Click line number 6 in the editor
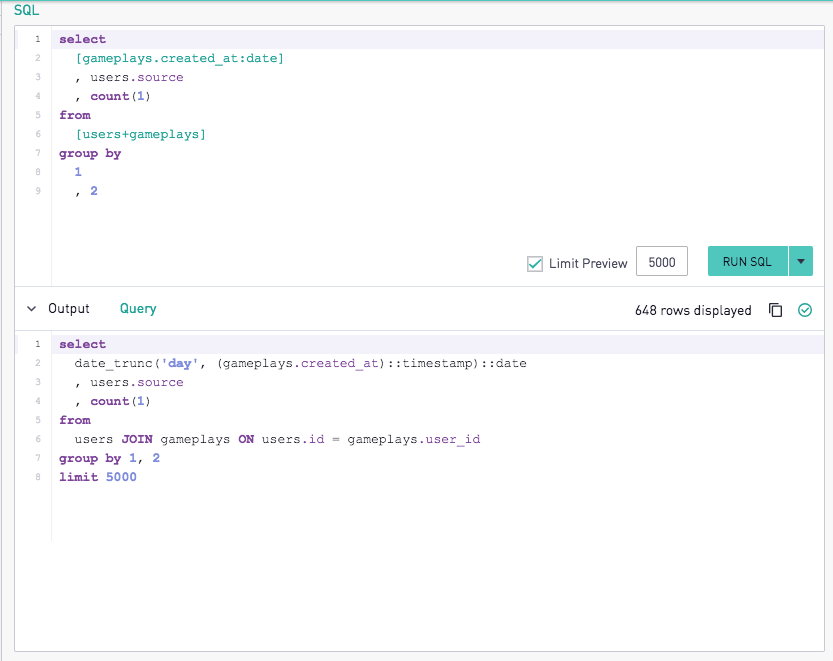Image resolution: width=833 pixels, height=661 pixels. [37, 134]
